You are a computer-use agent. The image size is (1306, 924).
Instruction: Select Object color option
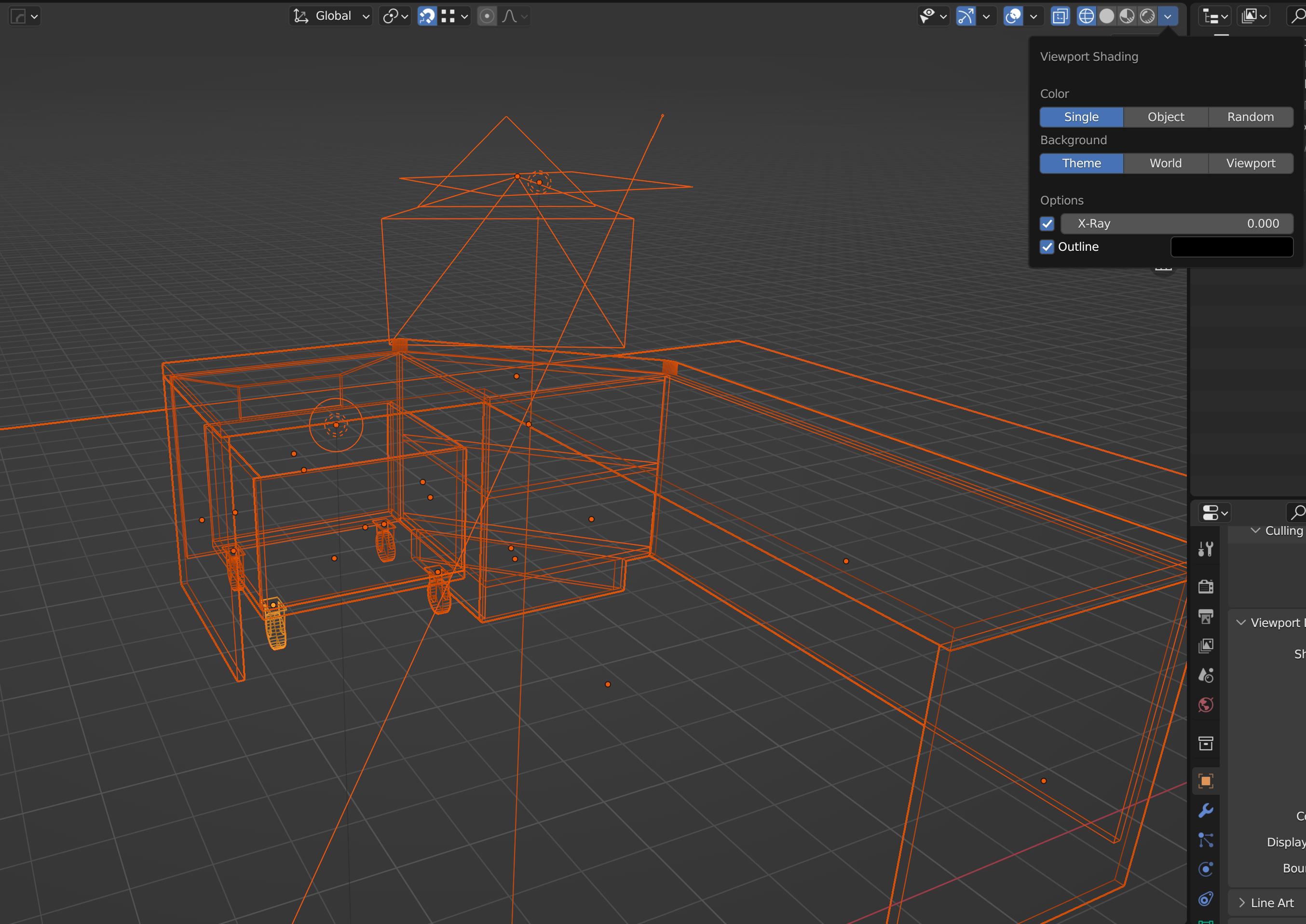coord(1166,117)
